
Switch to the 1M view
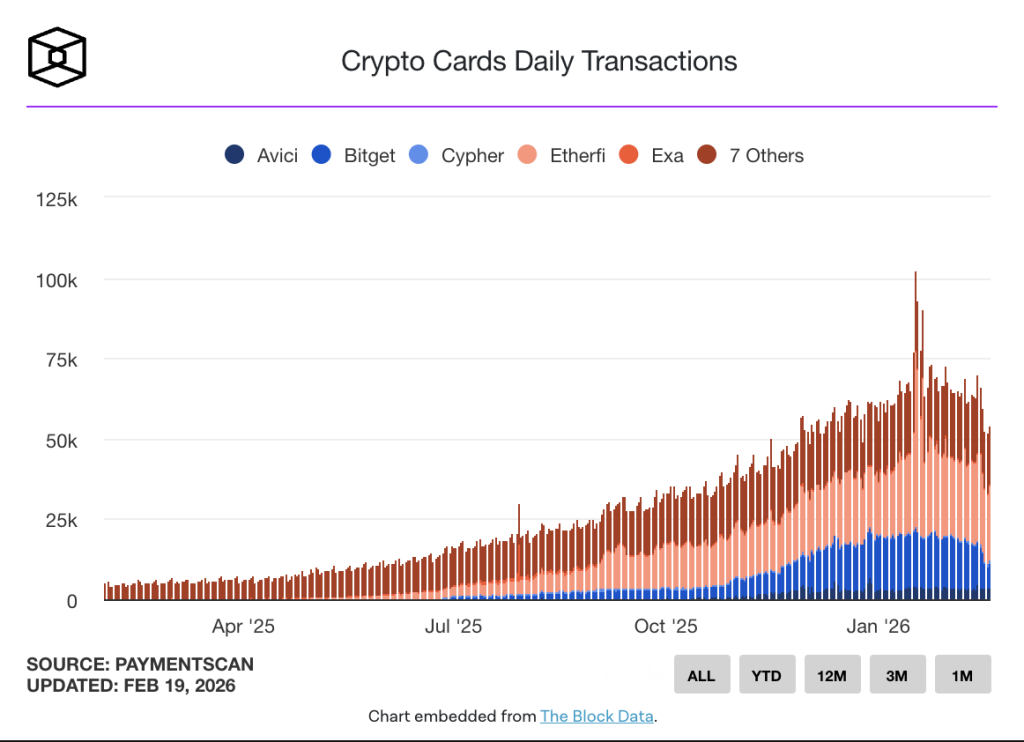pos(962,674)
